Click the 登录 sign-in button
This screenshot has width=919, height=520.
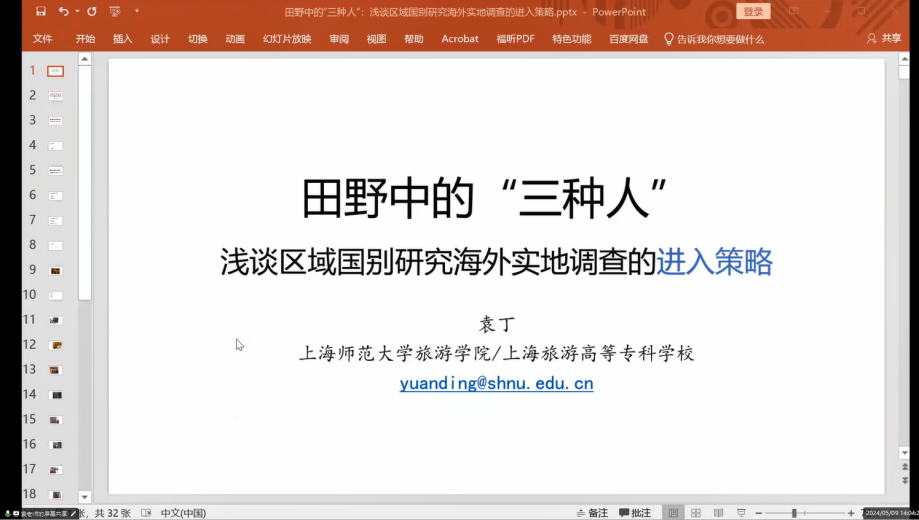click(x=753, y=12)
